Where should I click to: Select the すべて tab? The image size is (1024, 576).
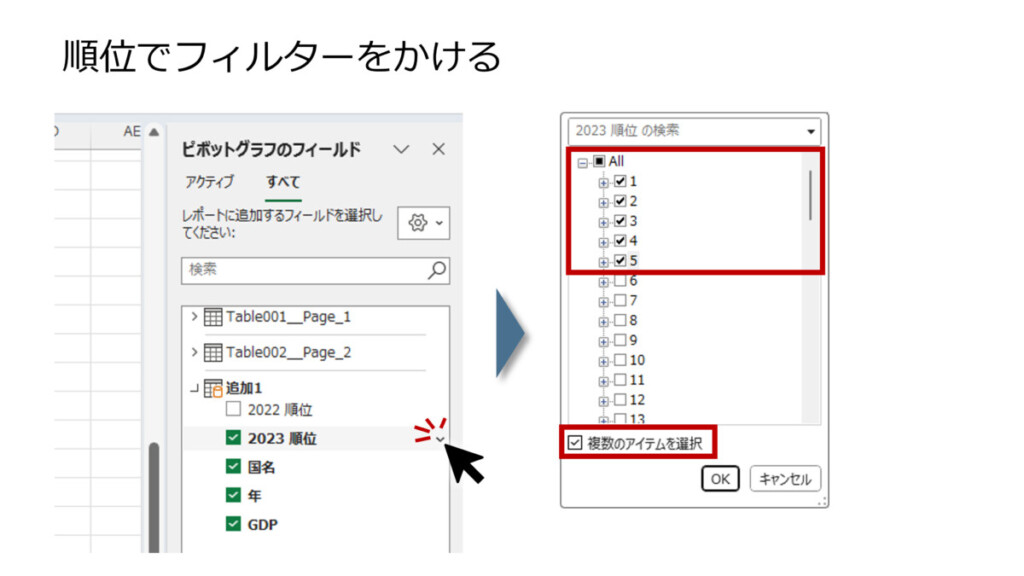coord(283,182)
